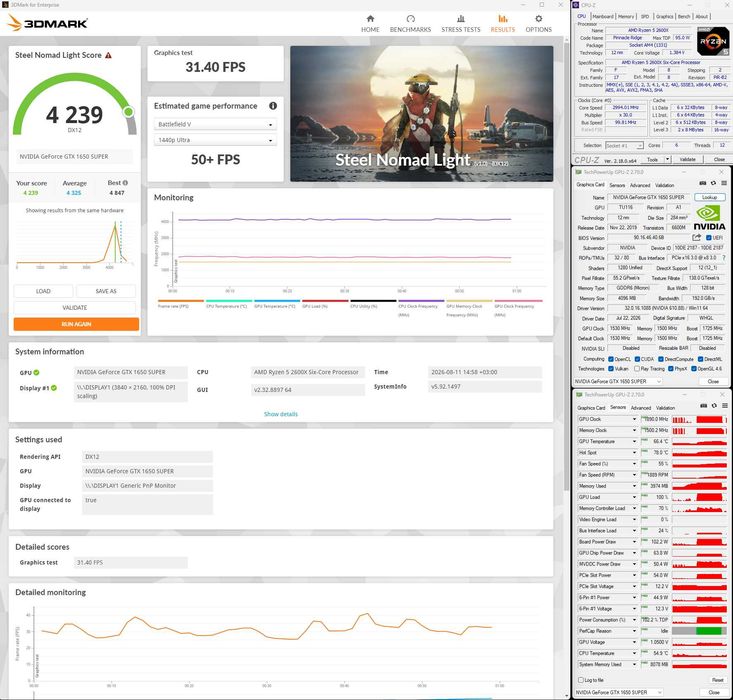
Task: Click refresh icon in GPU-Z Sensors window
Action: click(714, 406)
